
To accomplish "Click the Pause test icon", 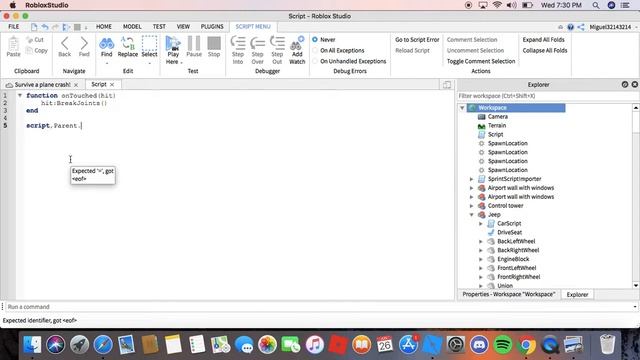I will [x=194, y=43].
